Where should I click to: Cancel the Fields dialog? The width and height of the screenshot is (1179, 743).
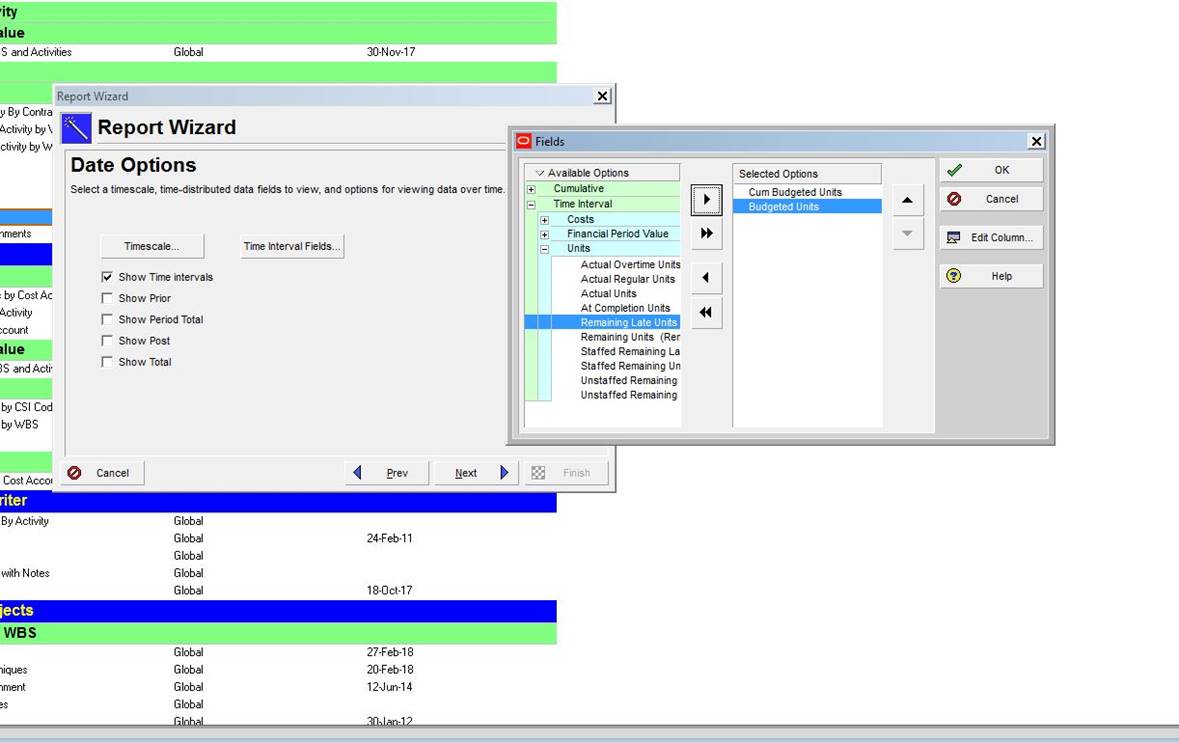tap(991, 199)
